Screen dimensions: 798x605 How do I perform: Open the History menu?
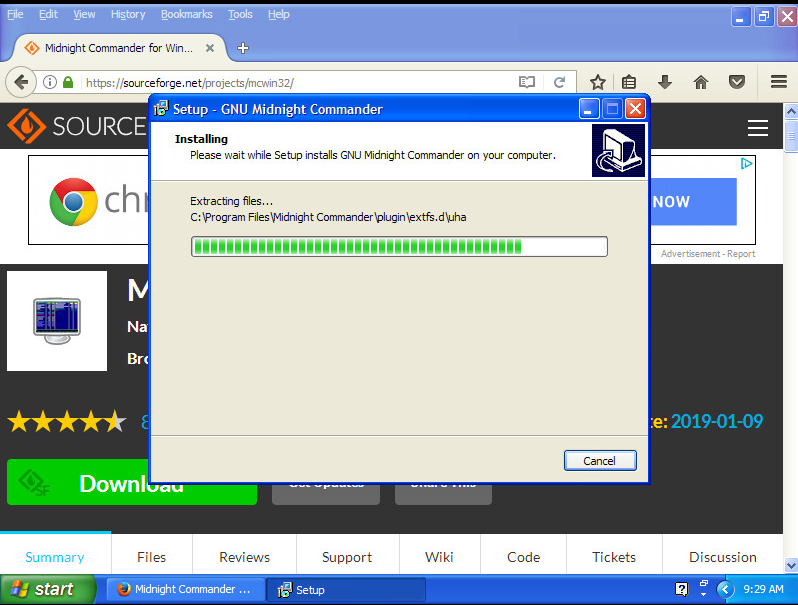[128, 14]
